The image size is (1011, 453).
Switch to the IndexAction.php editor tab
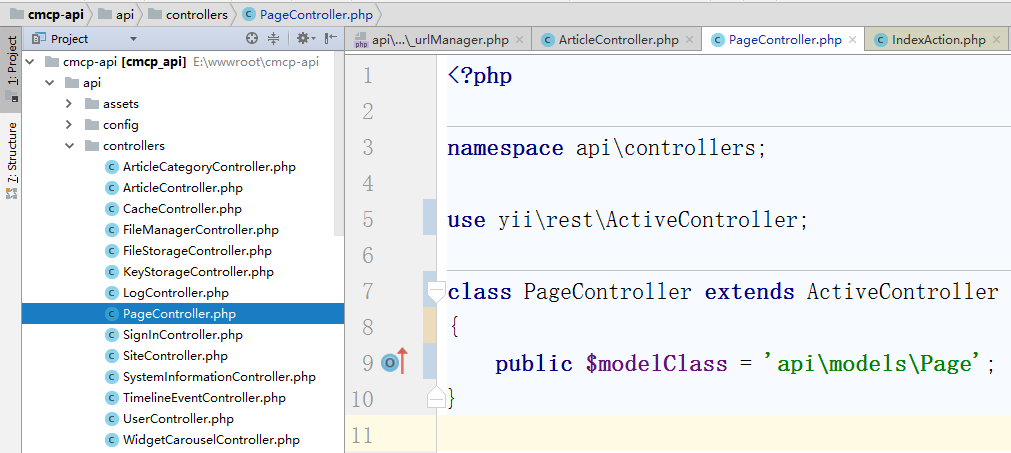pyautogui.click(x=930, y=41)
